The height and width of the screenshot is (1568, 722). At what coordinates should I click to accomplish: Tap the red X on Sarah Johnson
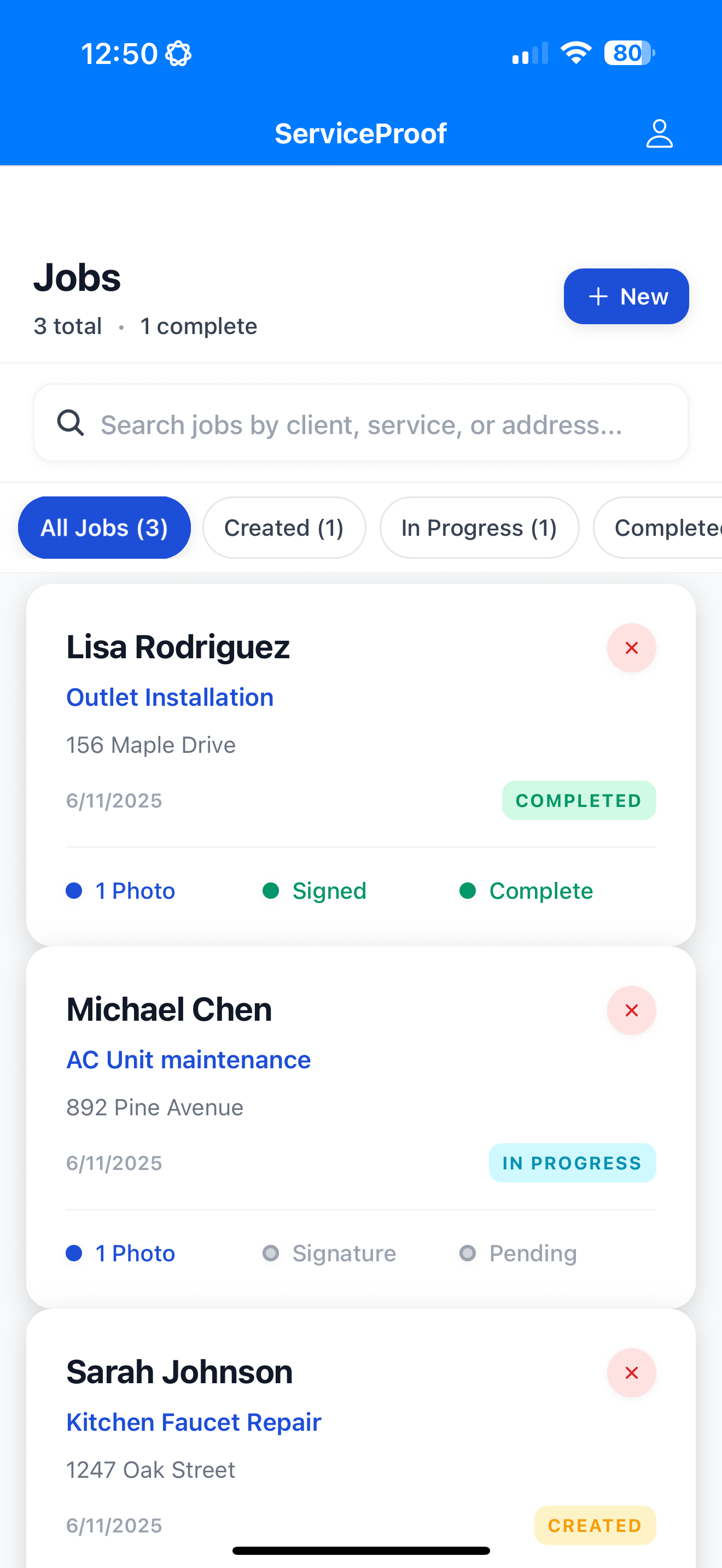pos(631,1373)
